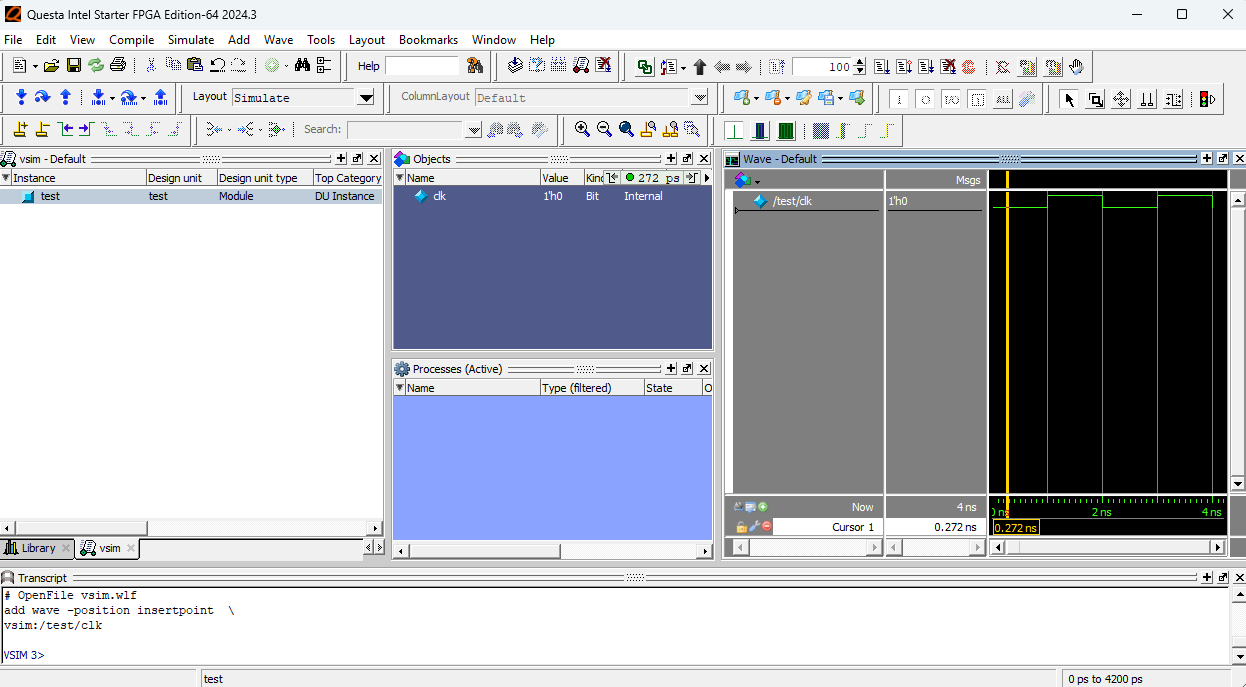
Task: Expand the wave Search field dropdown
Action: pos(474,130)
